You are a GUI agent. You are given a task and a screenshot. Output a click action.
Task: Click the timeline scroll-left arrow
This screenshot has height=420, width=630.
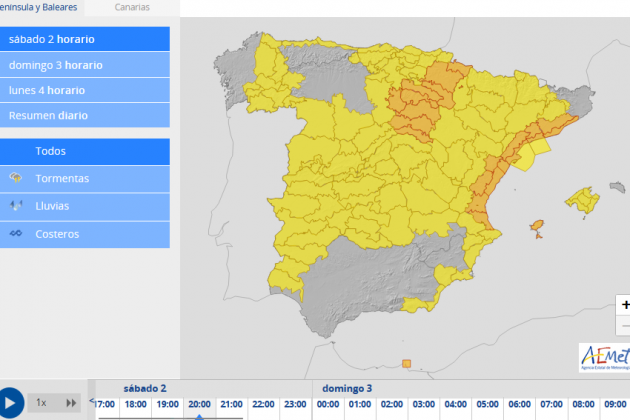tap(93, 402)
